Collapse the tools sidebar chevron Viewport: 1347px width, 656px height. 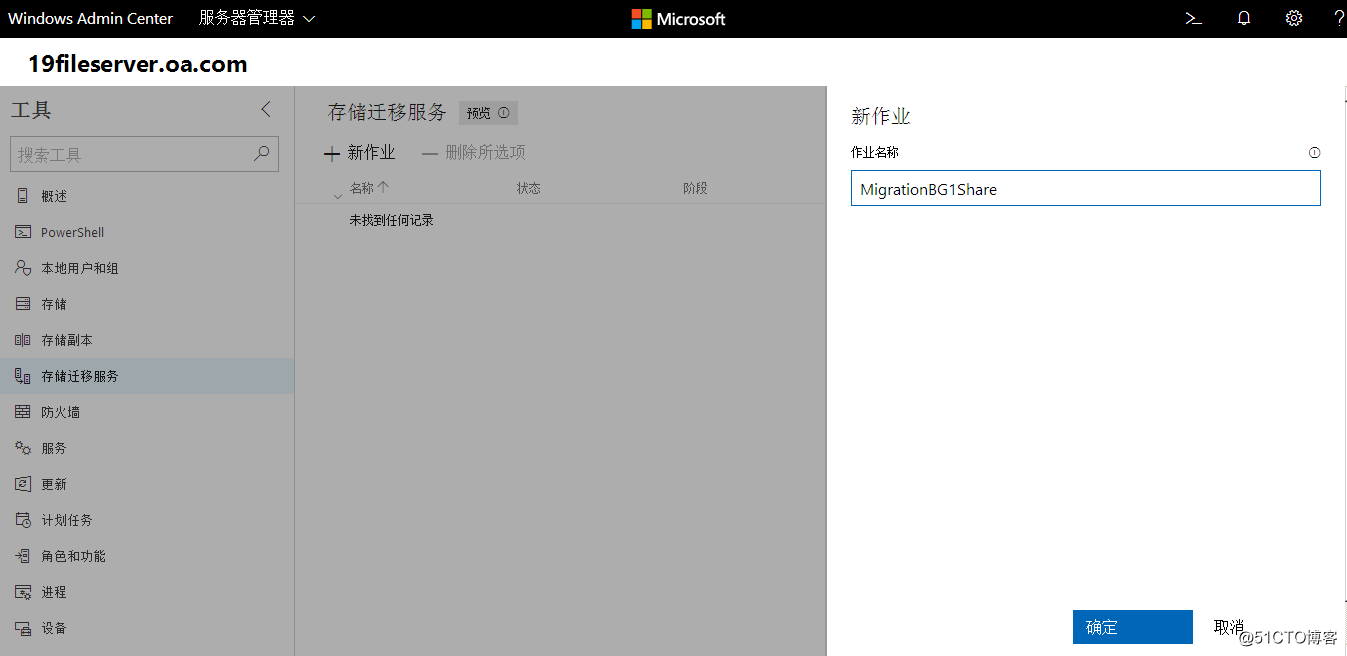(266, 110)
